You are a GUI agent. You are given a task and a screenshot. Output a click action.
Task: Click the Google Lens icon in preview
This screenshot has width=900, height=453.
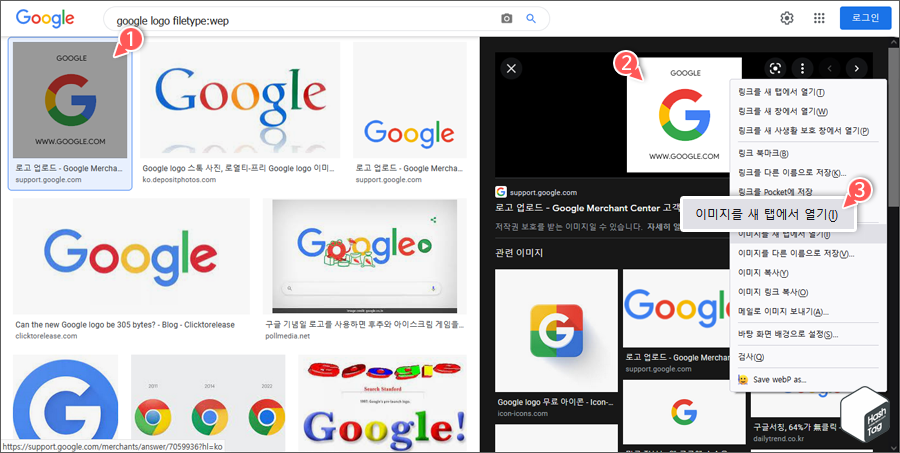tap(775, 69)
